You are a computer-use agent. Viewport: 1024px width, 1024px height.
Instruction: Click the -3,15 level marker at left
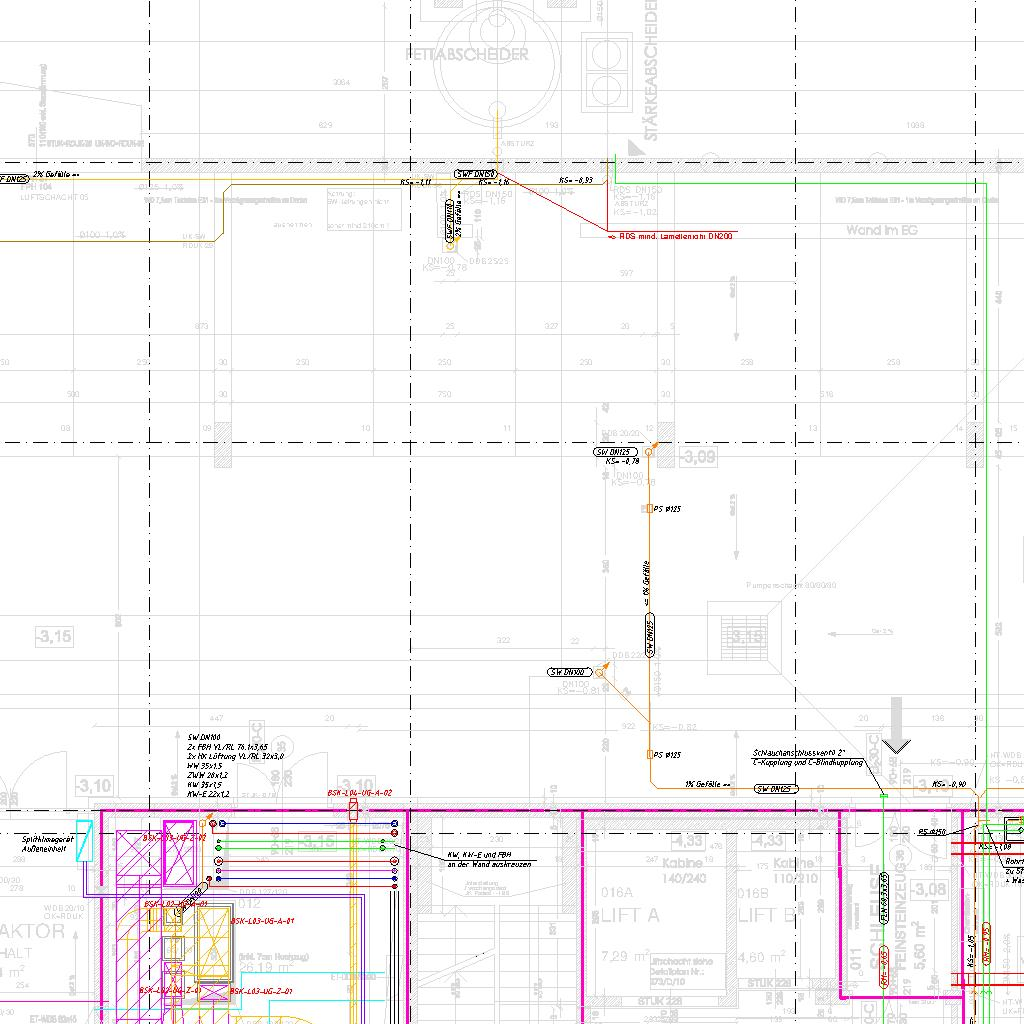click(54, 636)
